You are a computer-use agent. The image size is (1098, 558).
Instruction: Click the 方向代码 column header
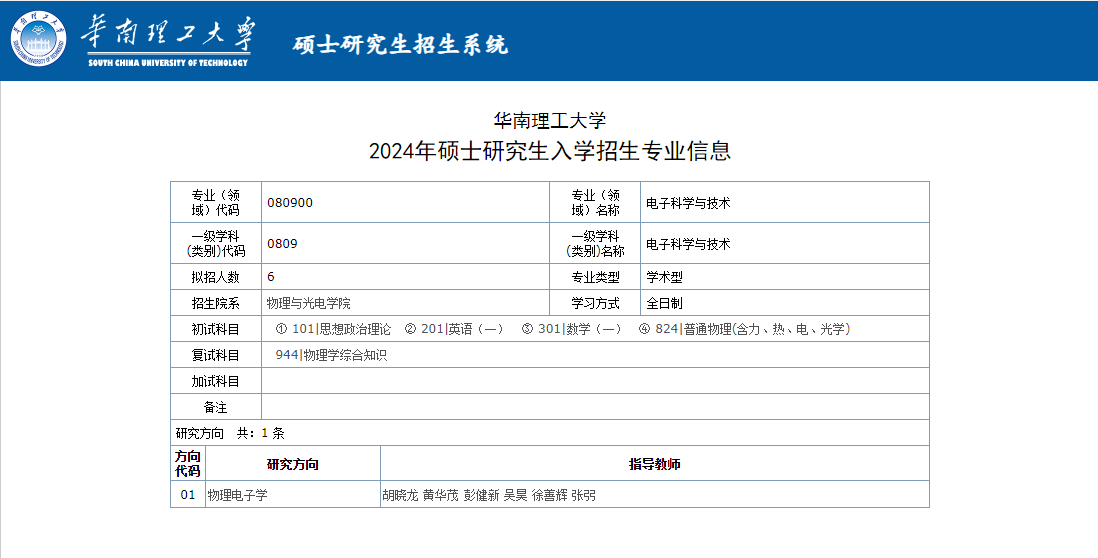pyautogui.click(x=188, y=463)
